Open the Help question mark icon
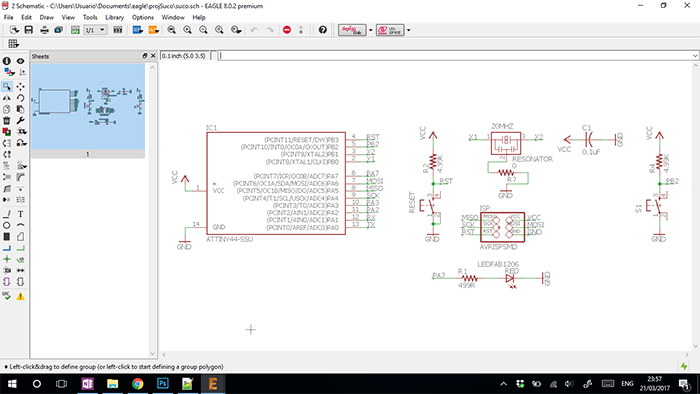Image resolution: width=700 pixels, height=394 pixels. point(323,30)
